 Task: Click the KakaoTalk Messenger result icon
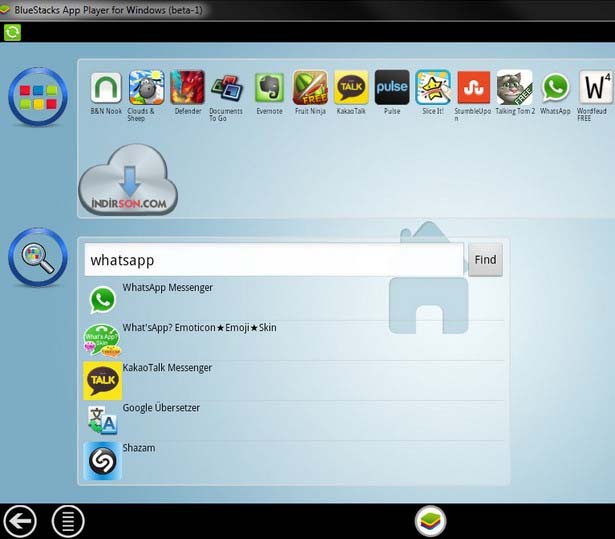tap(102, 381)
